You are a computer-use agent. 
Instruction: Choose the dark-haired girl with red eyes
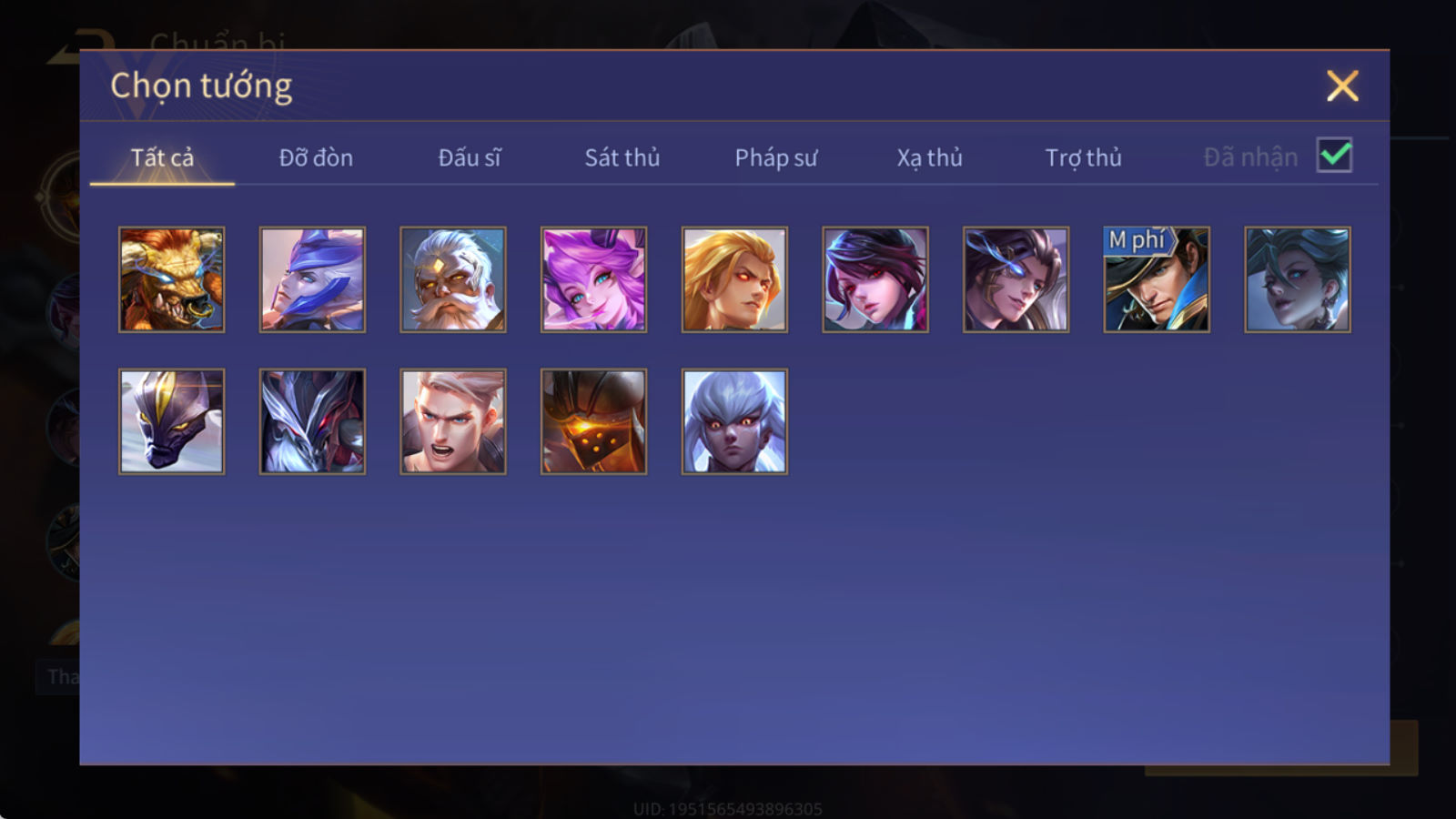(875, 279)
